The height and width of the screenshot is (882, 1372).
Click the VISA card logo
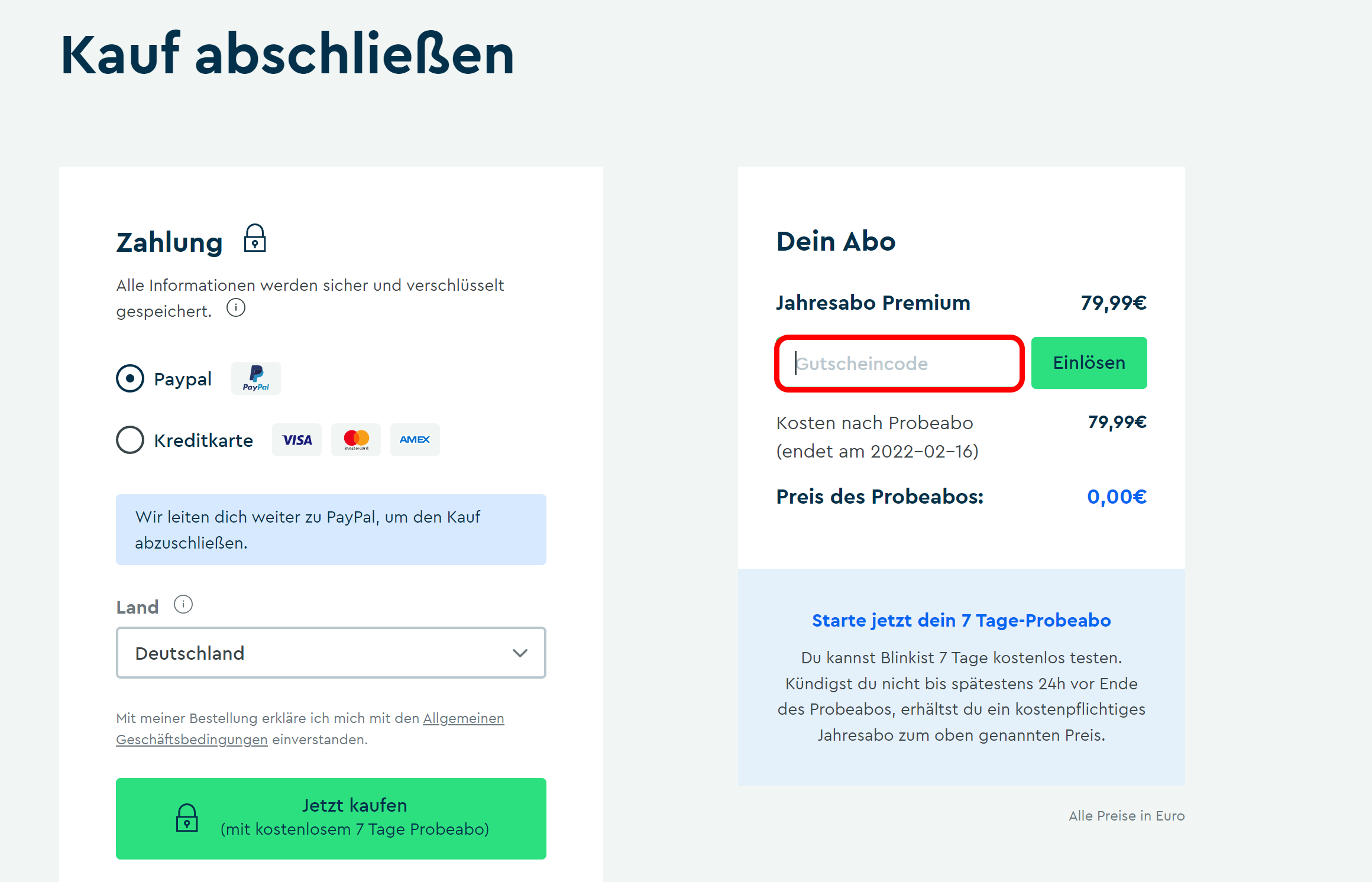pyautogui.click(x=297, y=440)
